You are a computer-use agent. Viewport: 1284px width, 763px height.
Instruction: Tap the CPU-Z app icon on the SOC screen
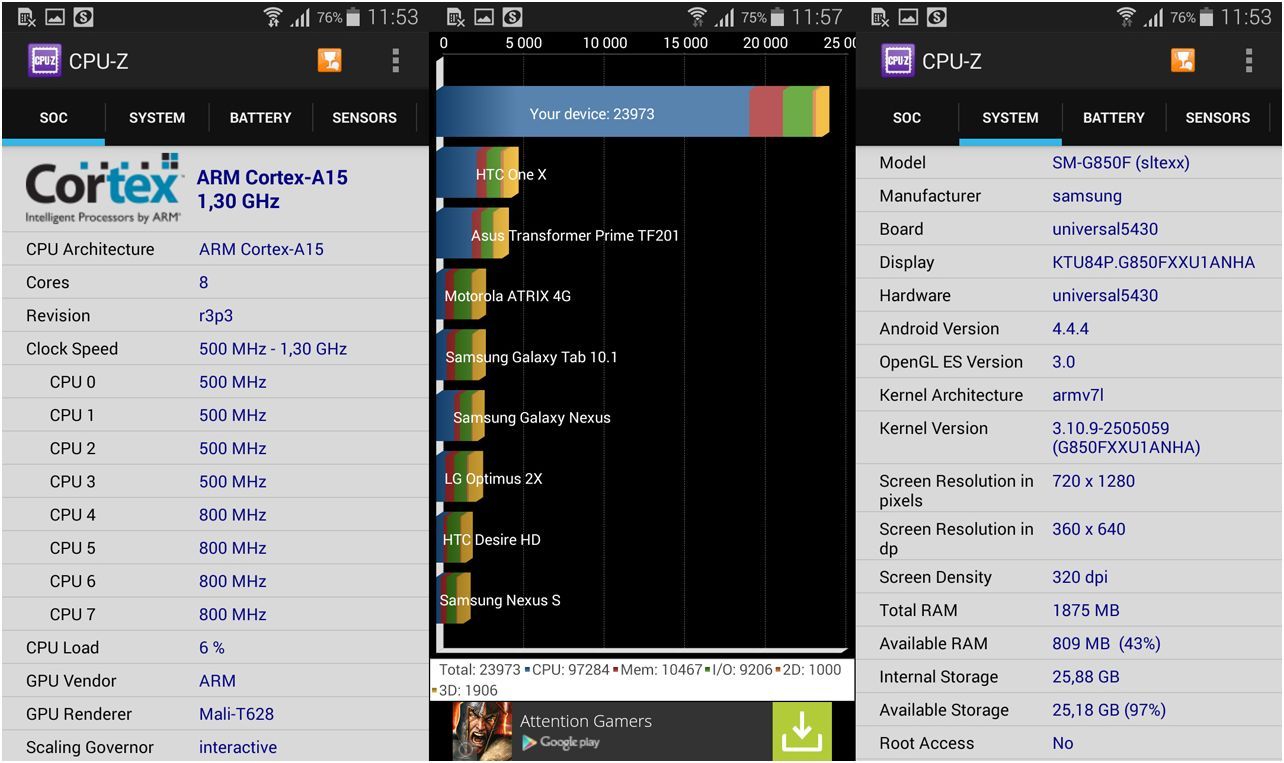[x=44, y=61]
